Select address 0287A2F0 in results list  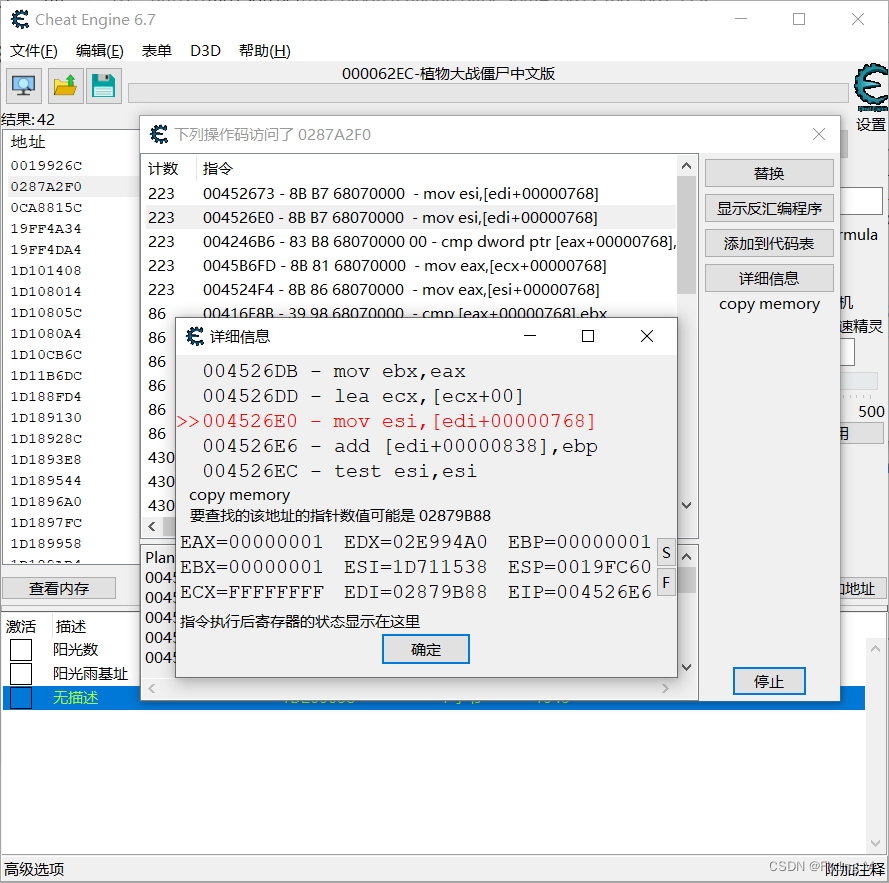click(x=46, y=187)
